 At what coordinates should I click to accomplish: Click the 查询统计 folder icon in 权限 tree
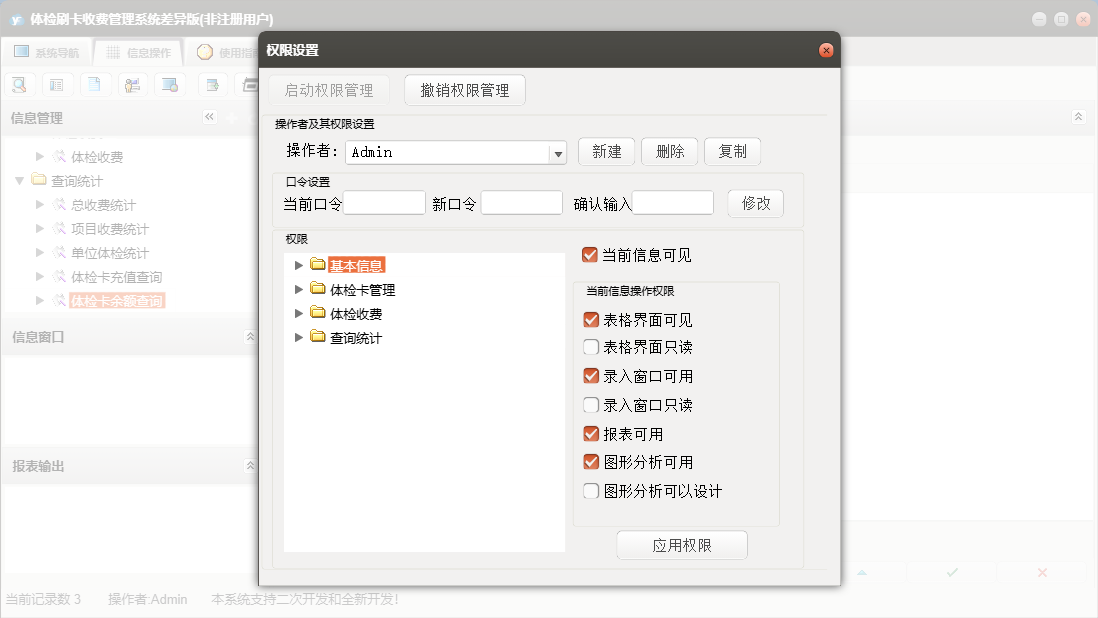318,338
